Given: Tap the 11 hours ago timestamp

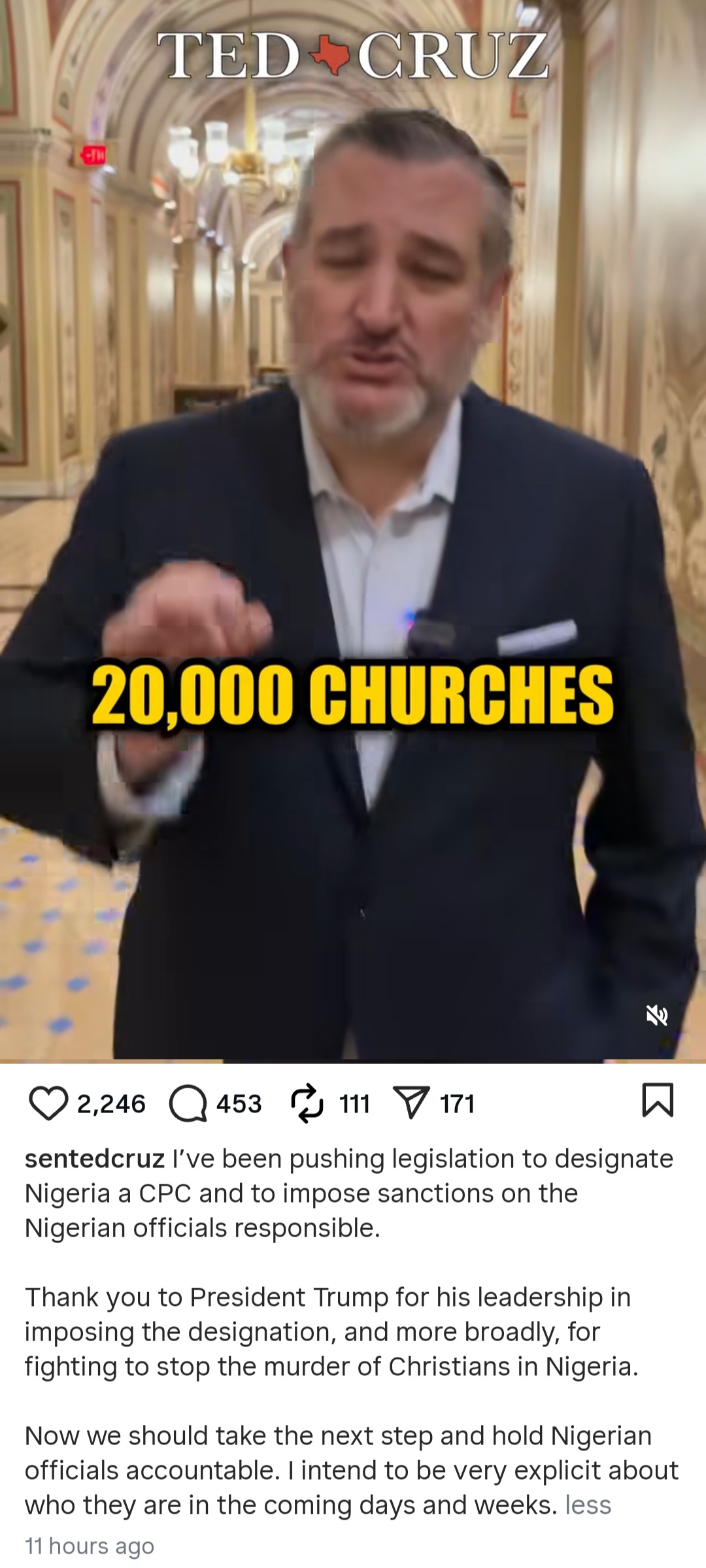Looking at the screenshot, I should tap(90, 1546).
